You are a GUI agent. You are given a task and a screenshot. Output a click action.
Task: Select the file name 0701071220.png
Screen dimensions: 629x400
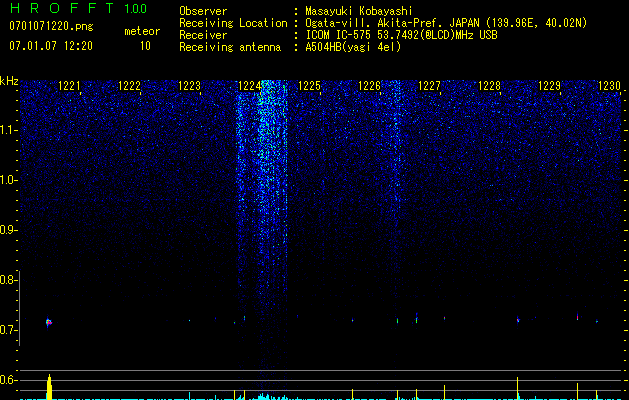[51, 26]
